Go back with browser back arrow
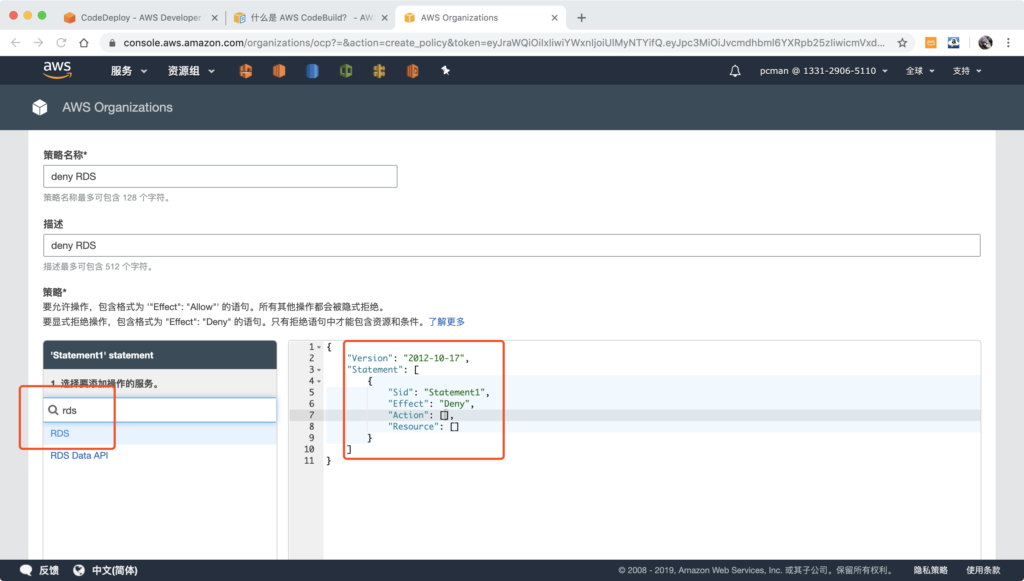Image resolution: width=1024 pixels, height=581 pixels. tap(16, 42)
